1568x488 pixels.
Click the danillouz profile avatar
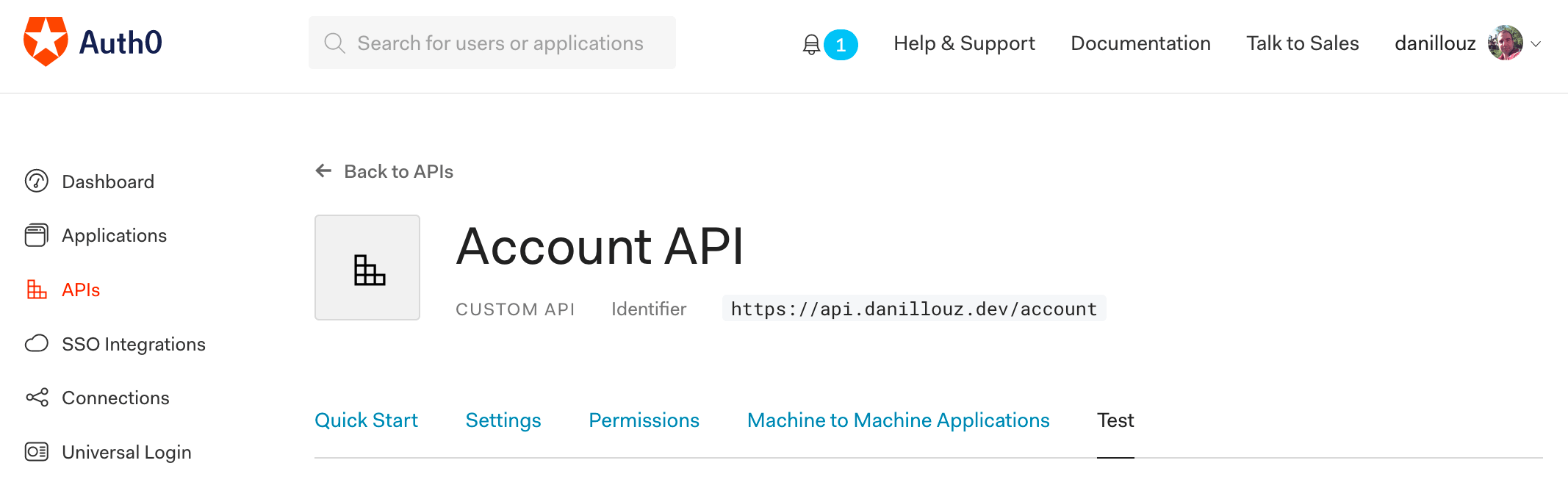1505,43
